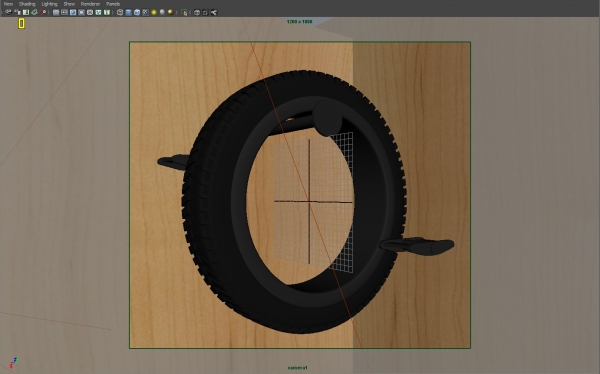Click the camera Bookmarks icon
This screenshot has height=374, width=600.
click(x=26, y=12)
